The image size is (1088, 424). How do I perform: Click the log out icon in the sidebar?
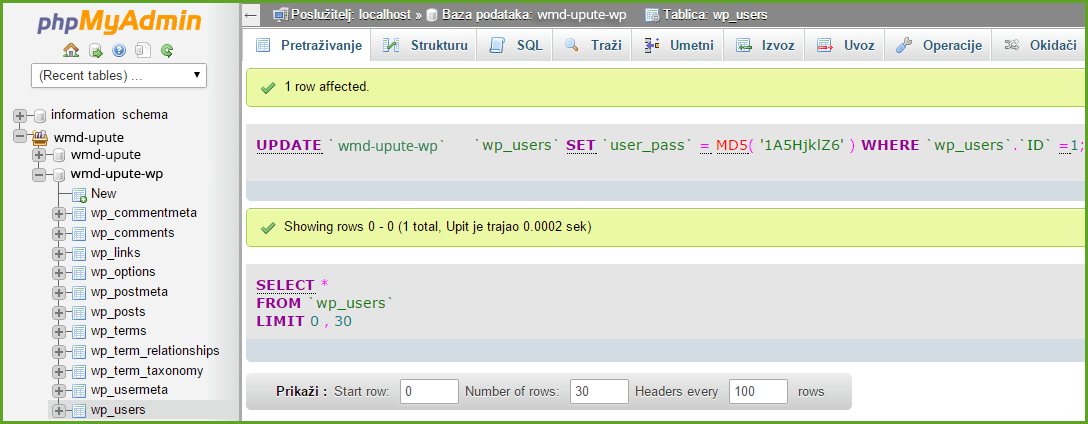[x=95, y=50]
